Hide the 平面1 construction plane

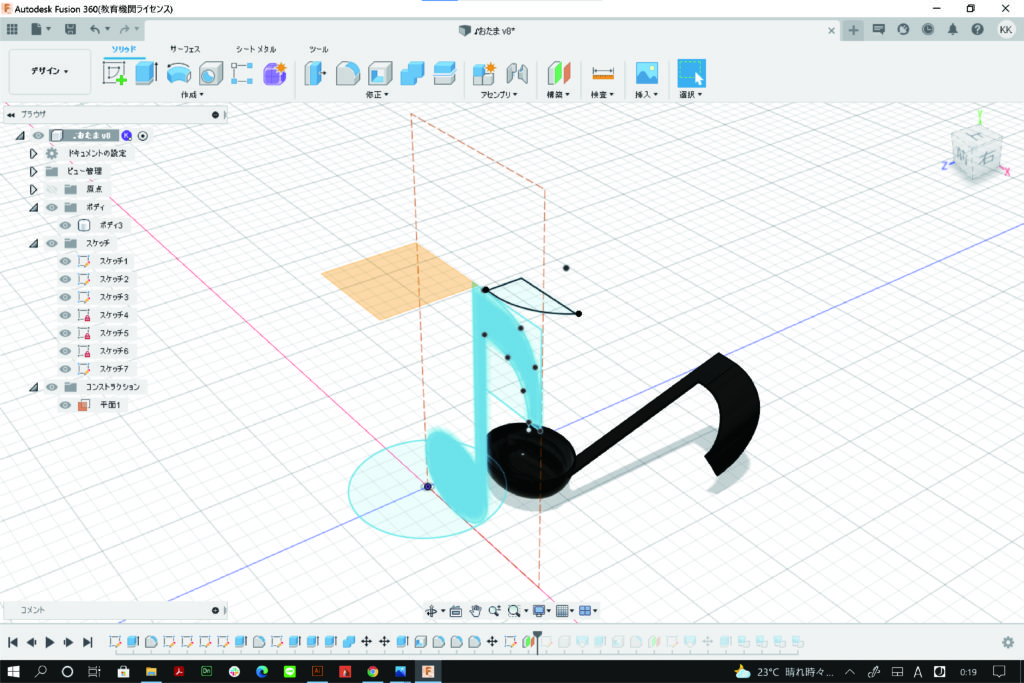[65, 405]
